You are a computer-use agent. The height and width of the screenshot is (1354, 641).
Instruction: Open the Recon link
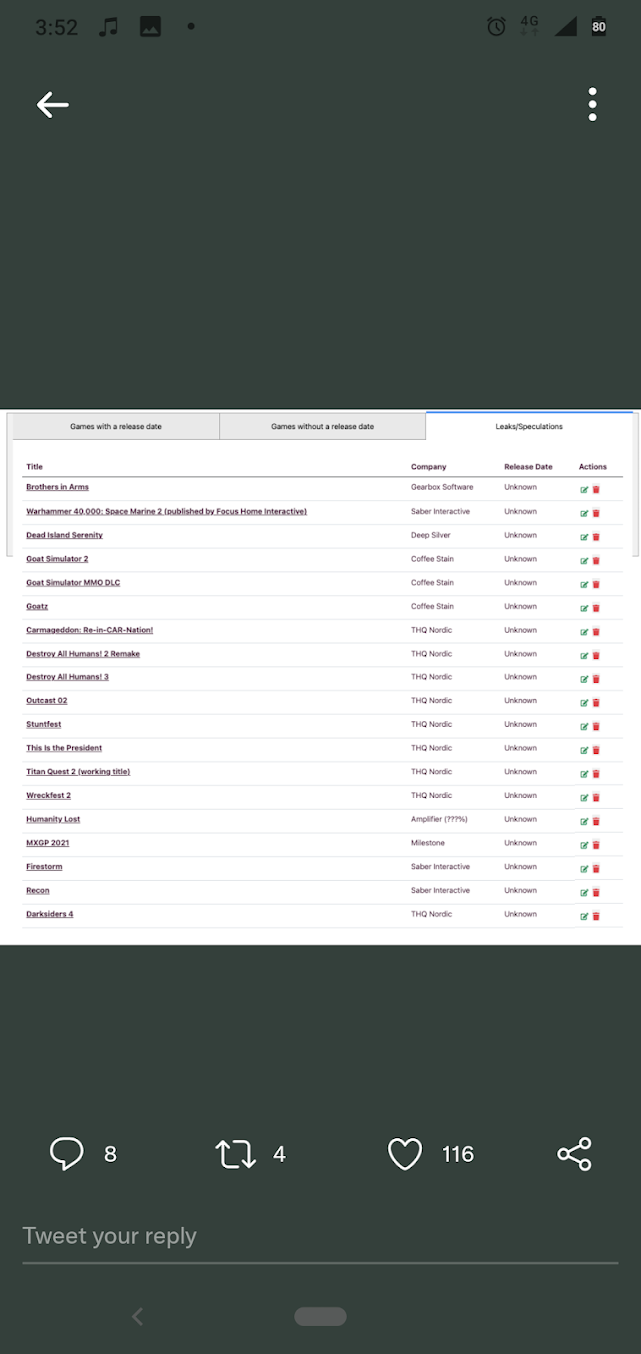tap(37, 890)
